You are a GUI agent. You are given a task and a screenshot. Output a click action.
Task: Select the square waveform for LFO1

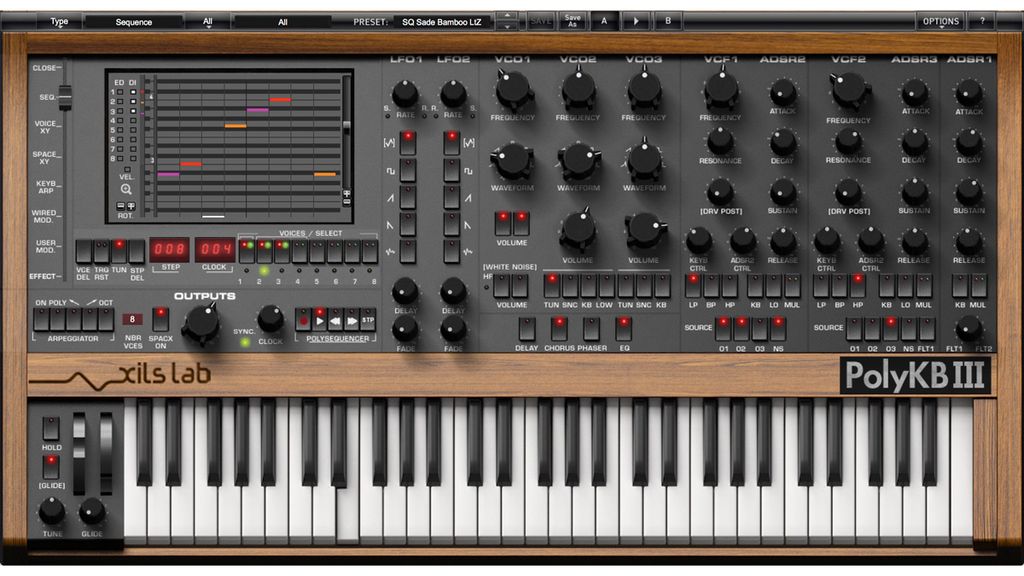point(406,168)
